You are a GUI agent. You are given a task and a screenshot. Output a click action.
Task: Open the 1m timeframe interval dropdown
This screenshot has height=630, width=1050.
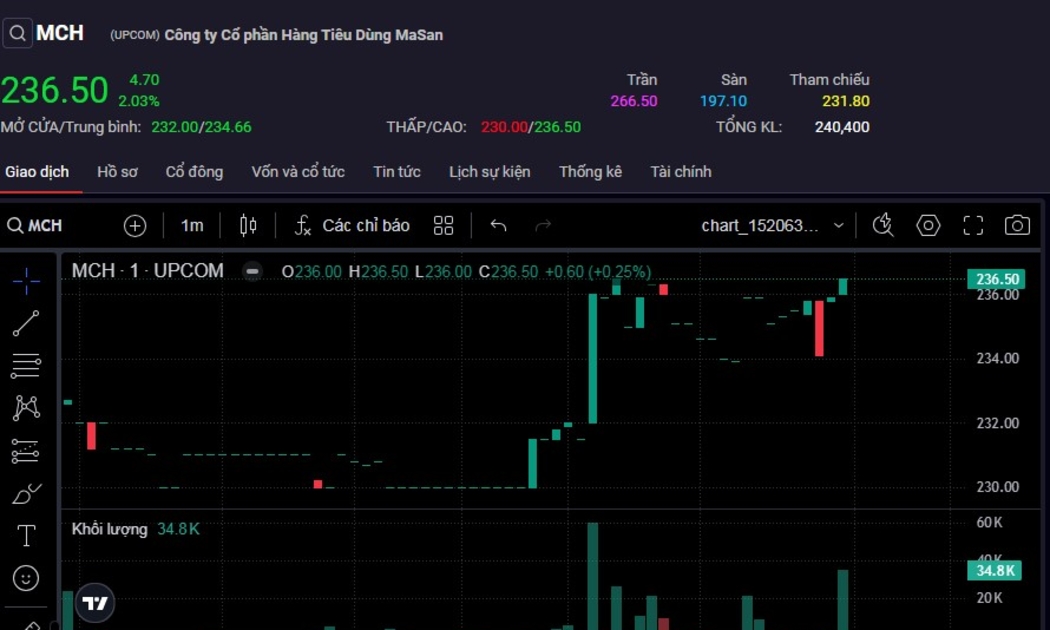pyautogui.click(x=192, y=226)
